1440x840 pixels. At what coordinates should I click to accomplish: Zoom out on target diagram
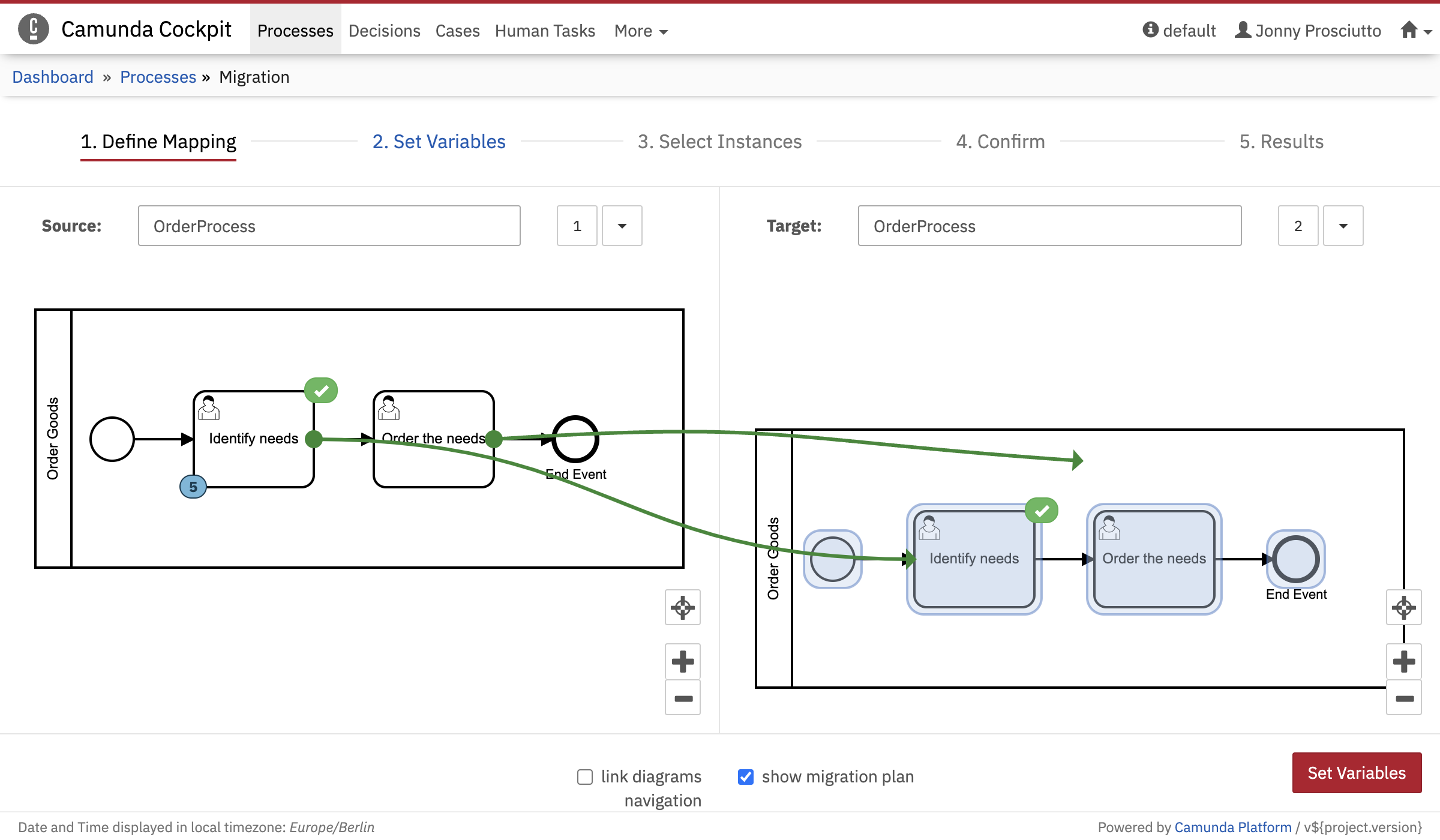(1404, 698)
